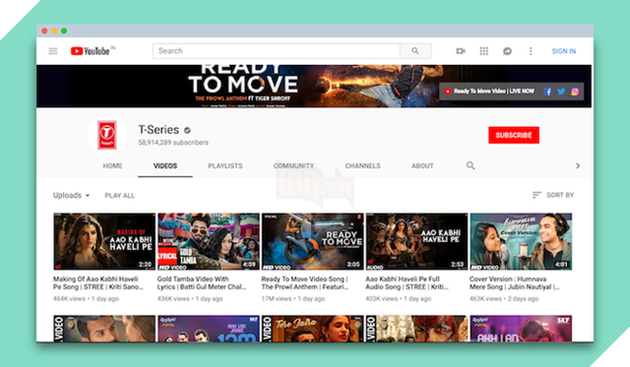This screenshot has height=367, width=630.
Task: Expand the Uploads dropdown
Action: coord(72,195)
